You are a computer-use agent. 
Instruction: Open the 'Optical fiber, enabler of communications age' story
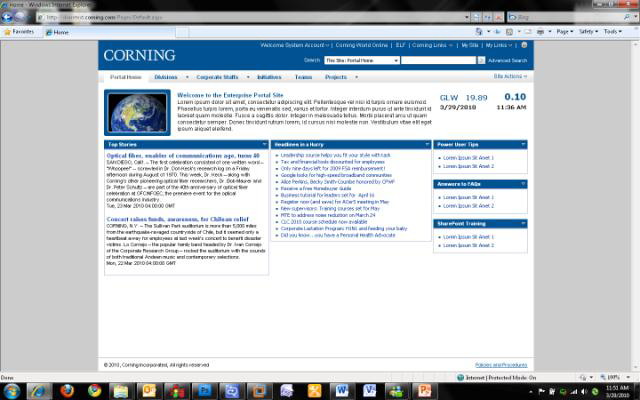(x=183, y=156)
